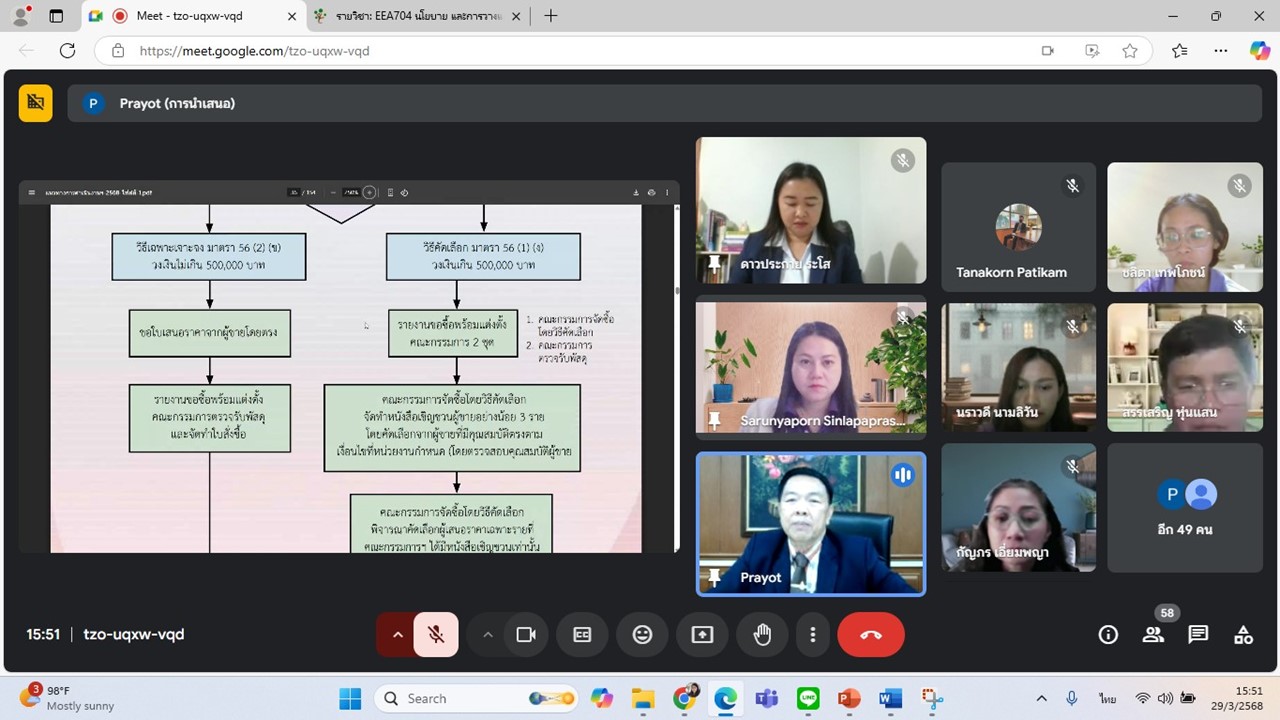Select Prayot's video tile
This screenshot has height=720, width=1280.
(x=811, y=524)
